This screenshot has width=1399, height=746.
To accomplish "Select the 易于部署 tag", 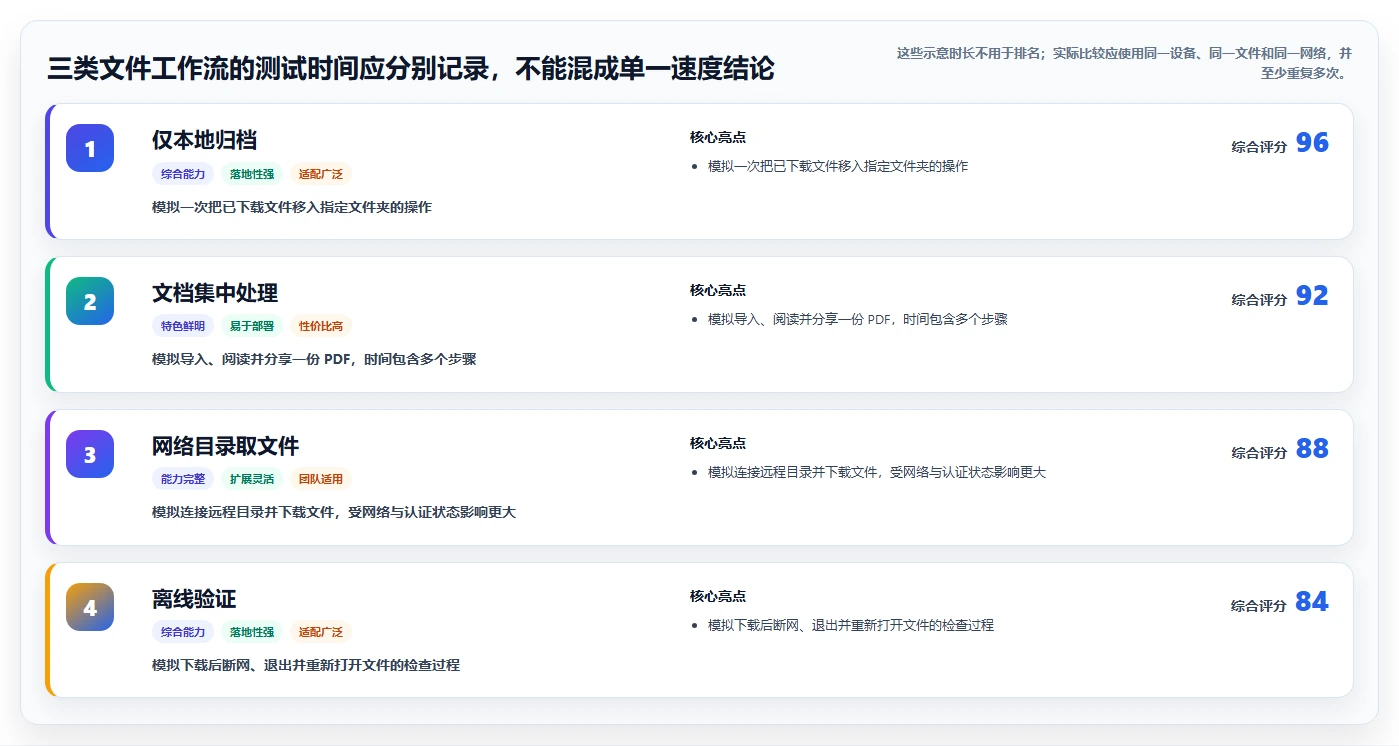I will pyautogui.click(x=252, y=326).
